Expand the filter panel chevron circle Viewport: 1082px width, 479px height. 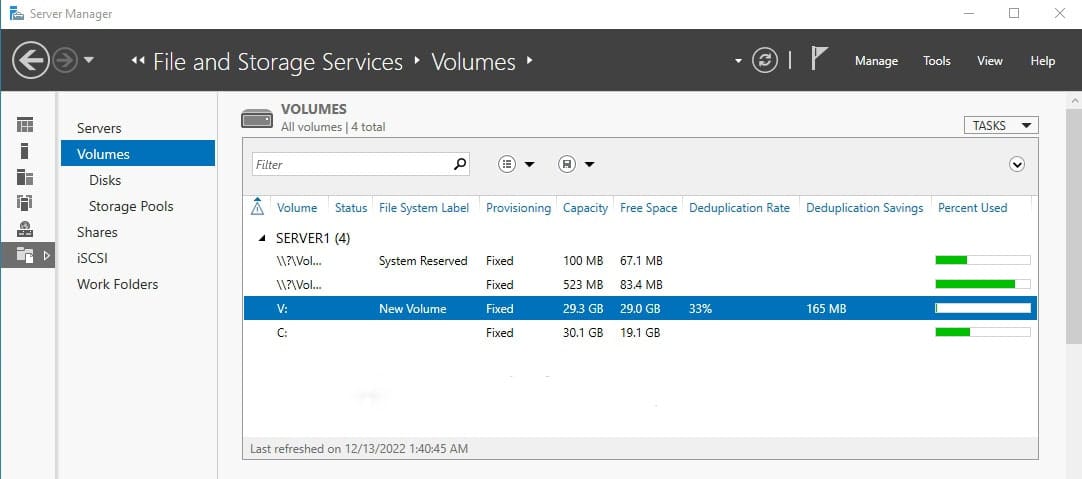tap(1016, 164)
